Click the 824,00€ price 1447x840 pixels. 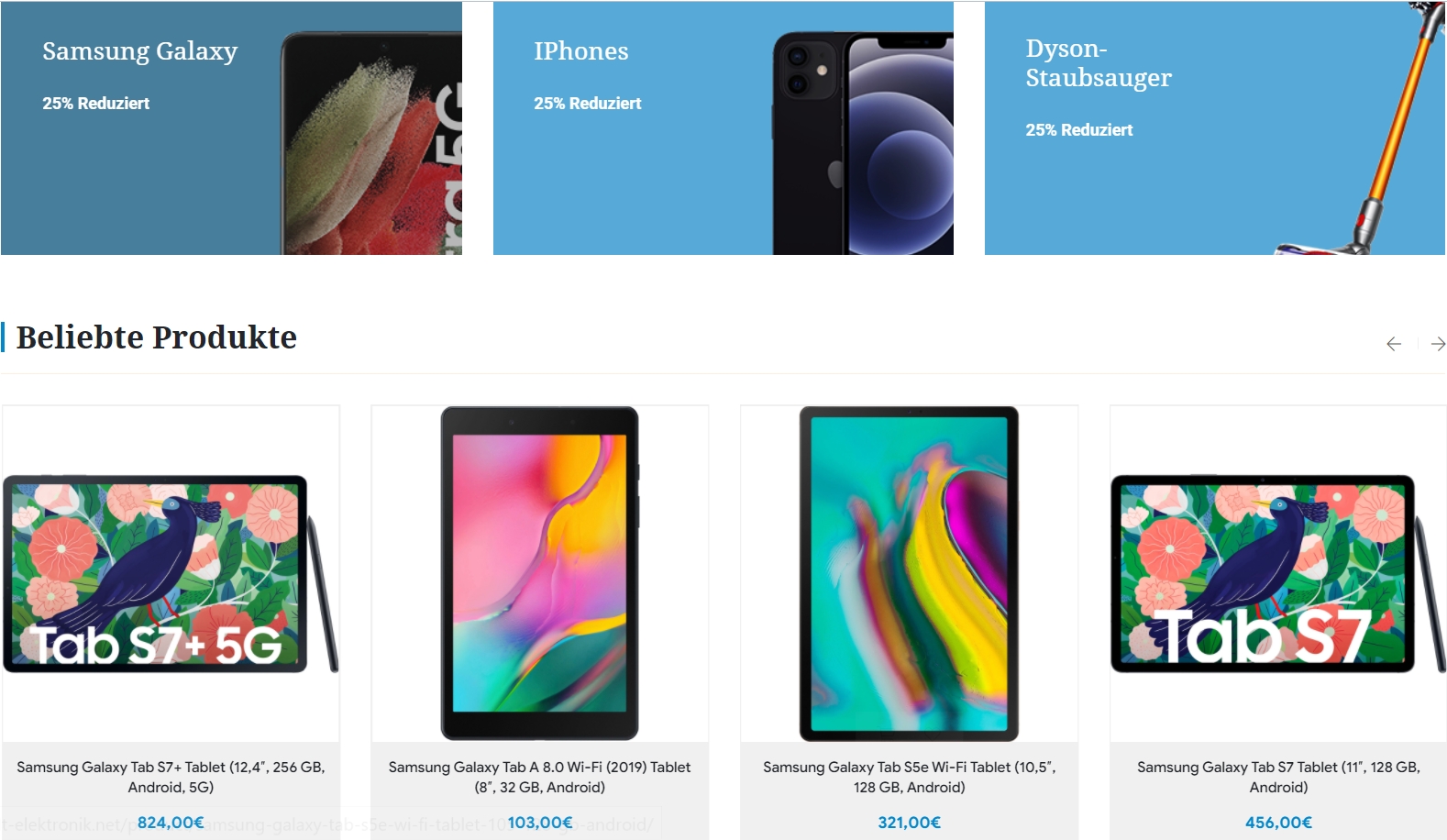pyautogui.click(x=171, y=823)
